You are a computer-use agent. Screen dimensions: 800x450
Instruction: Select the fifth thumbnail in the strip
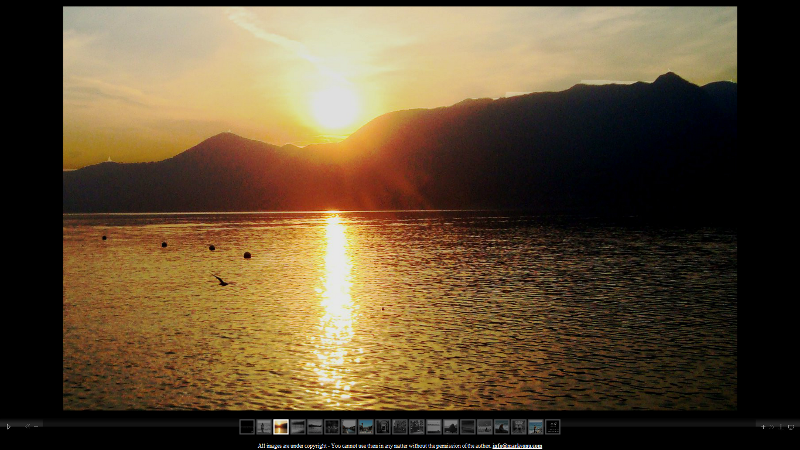tap(315, 427)
